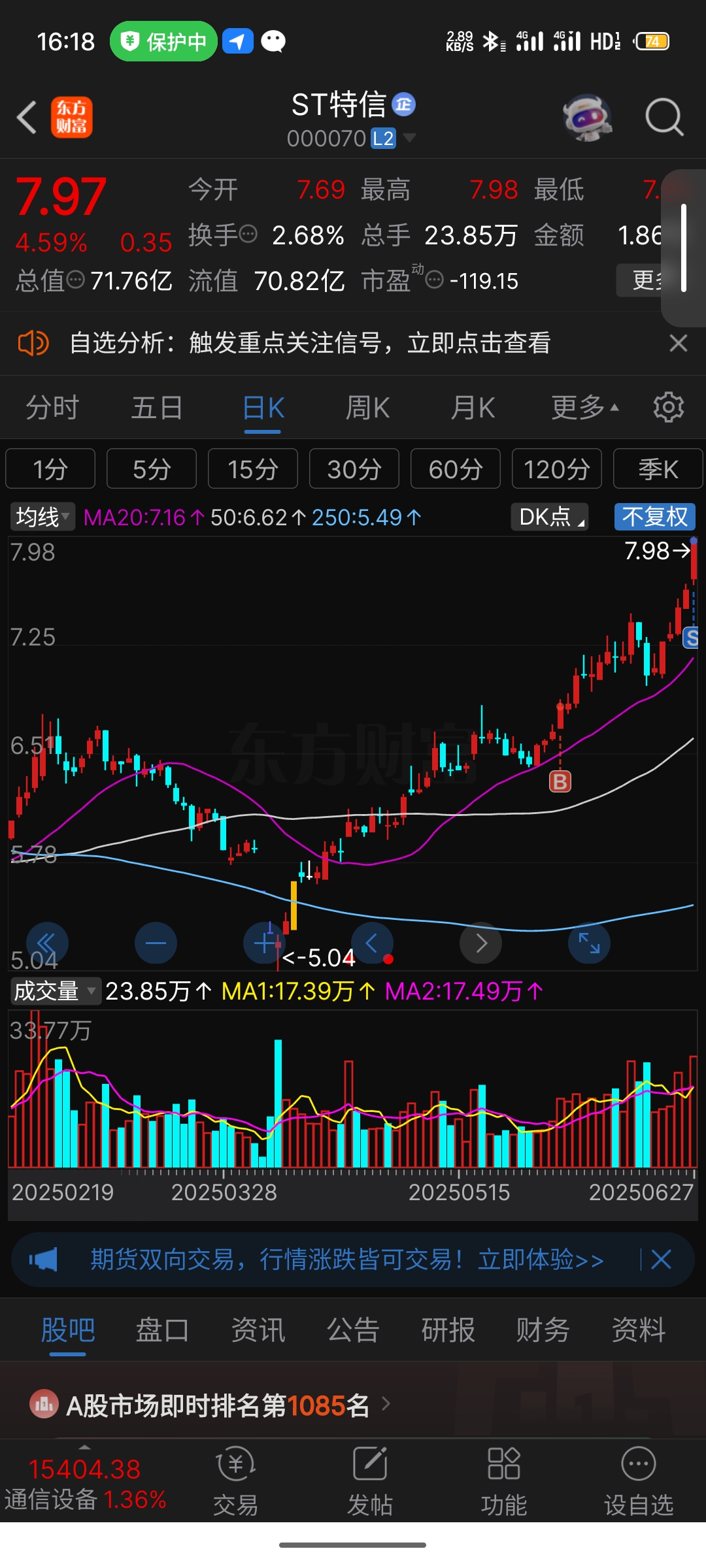Switch to 分时 chart tab

tap(52, 408)
